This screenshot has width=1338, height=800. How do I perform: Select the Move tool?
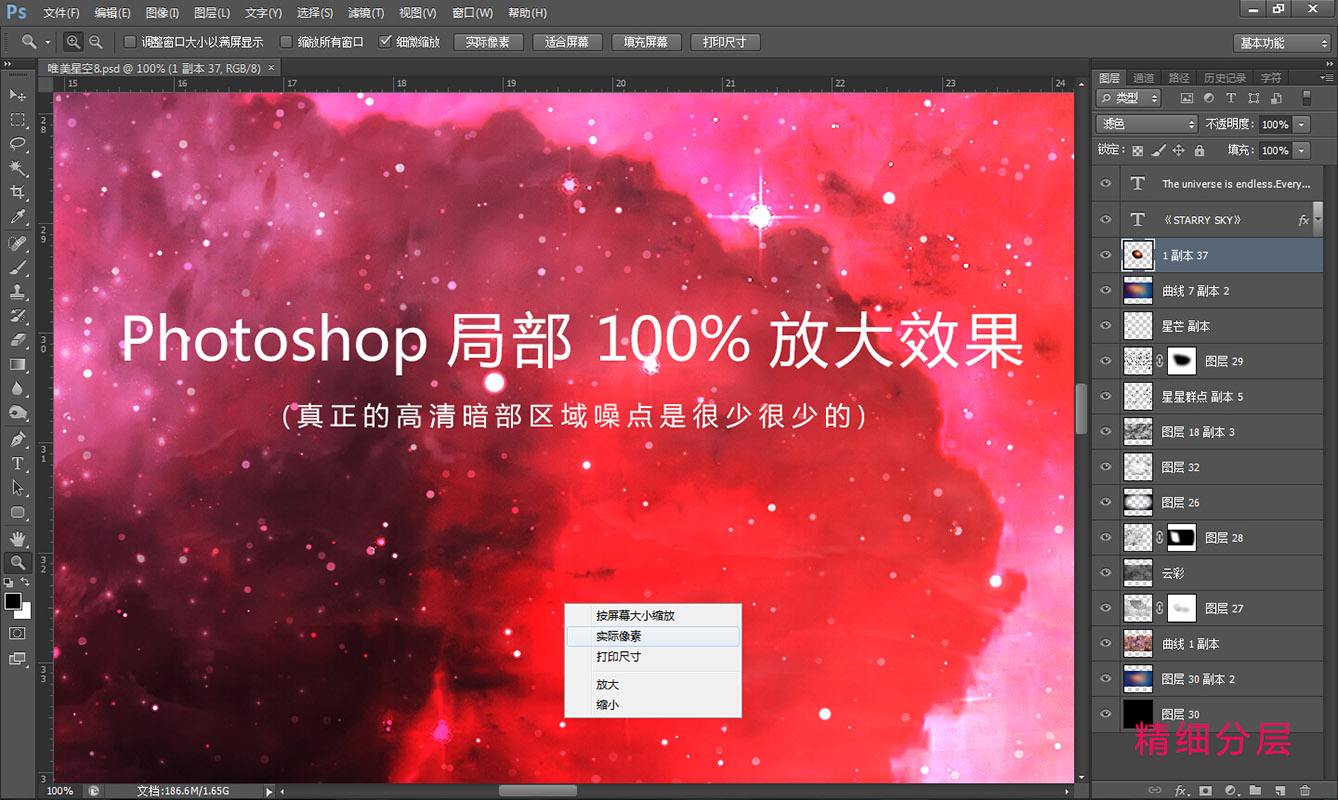[18, 95]
